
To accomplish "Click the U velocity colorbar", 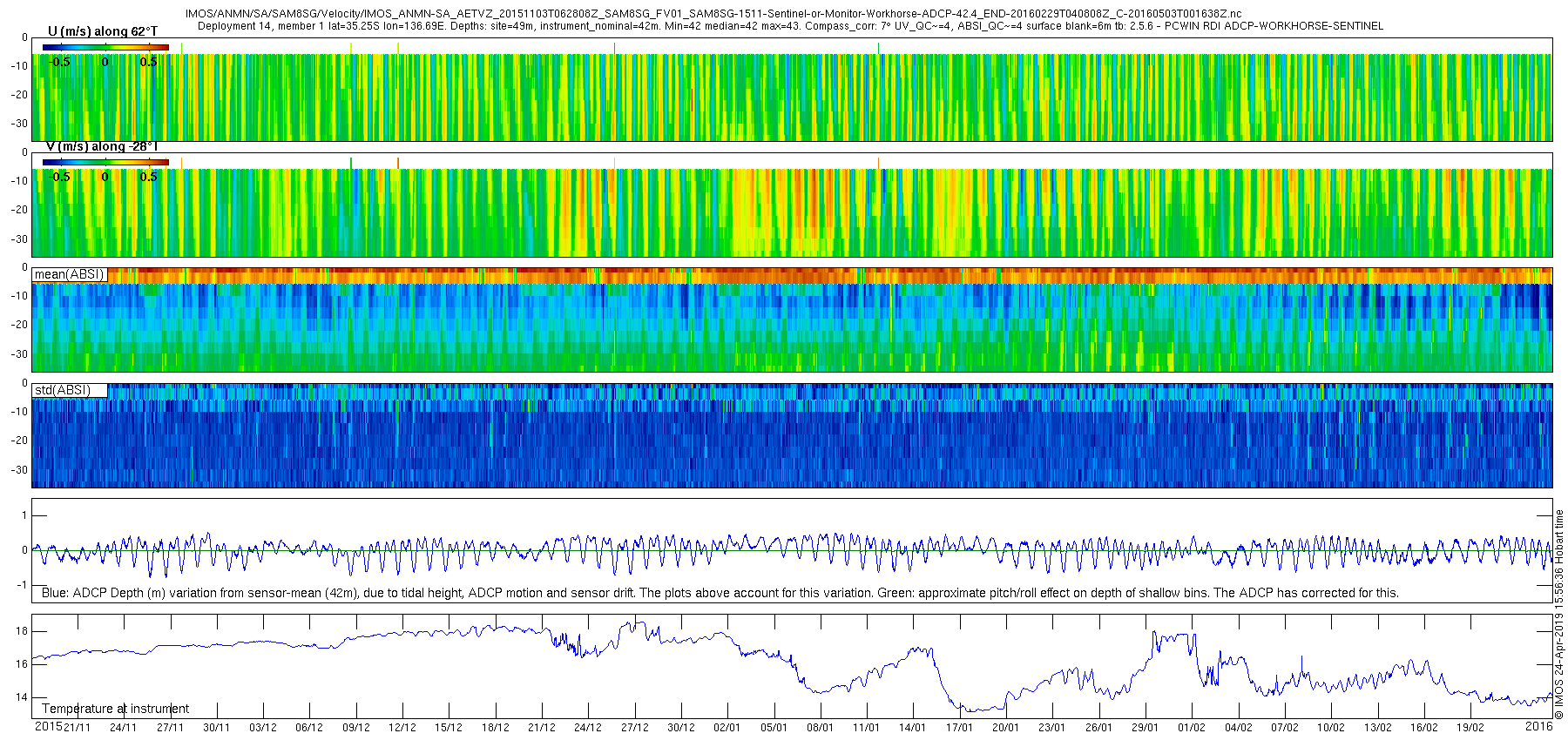I will (x=105, y=47).
